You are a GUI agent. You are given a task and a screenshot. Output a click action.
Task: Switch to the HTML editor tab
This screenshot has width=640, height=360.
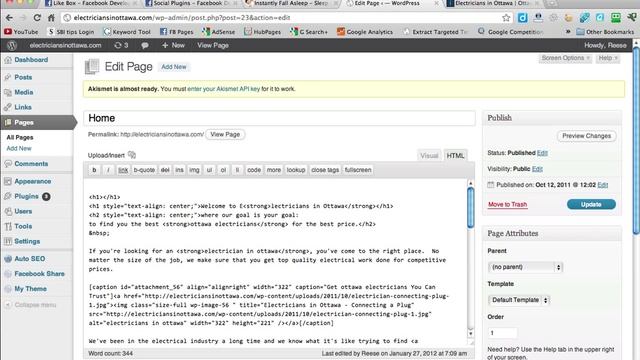point(455,156)
